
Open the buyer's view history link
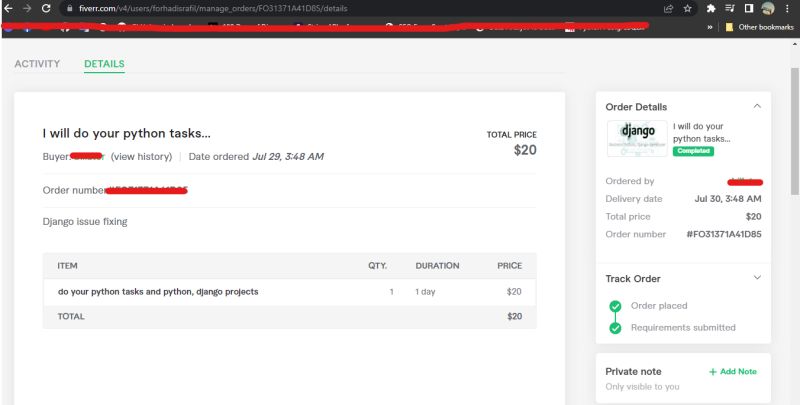(x=141, y=157)
